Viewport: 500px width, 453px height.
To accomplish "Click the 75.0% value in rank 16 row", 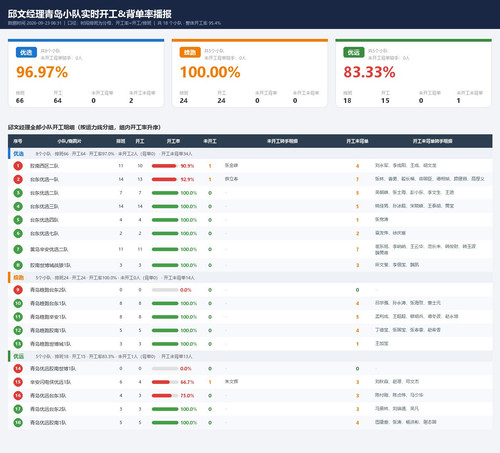I will tap(187, 396).
